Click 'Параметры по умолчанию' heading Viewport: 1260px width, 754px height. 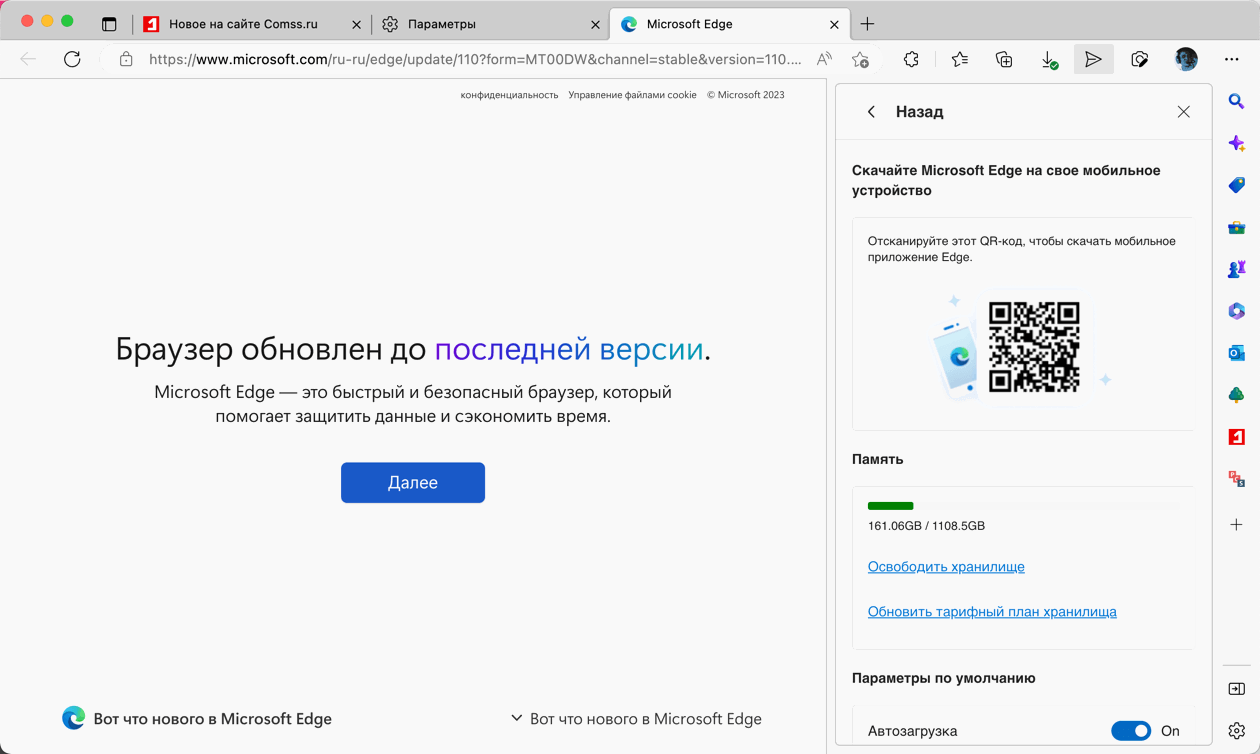pyautogui.click(x=944, y=678)
